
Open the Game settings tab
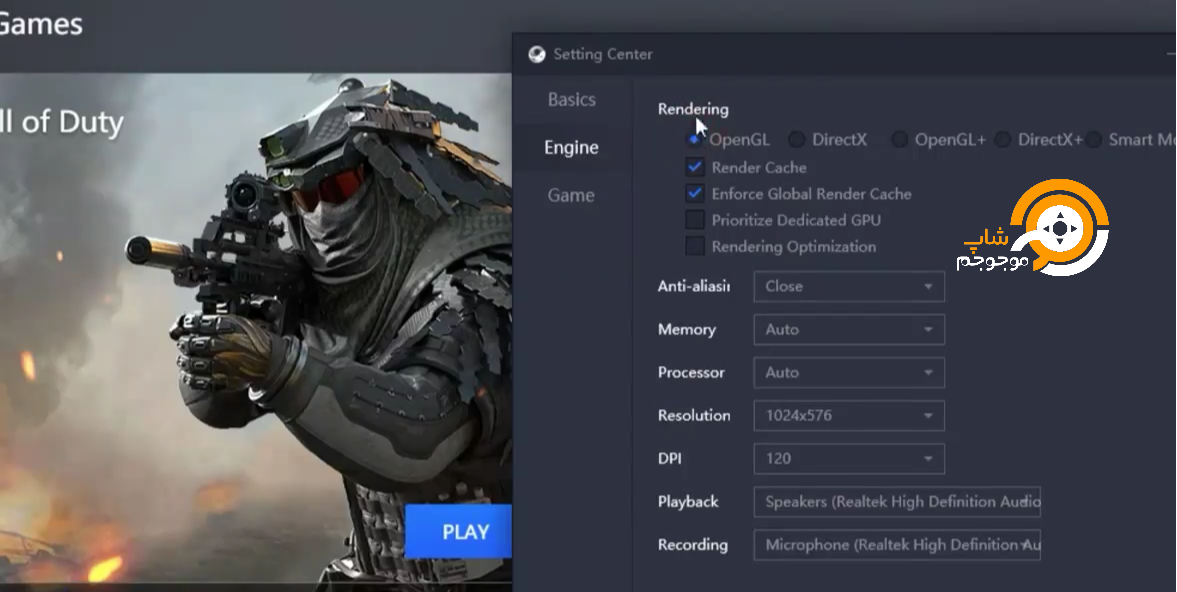tap(572, 196)
